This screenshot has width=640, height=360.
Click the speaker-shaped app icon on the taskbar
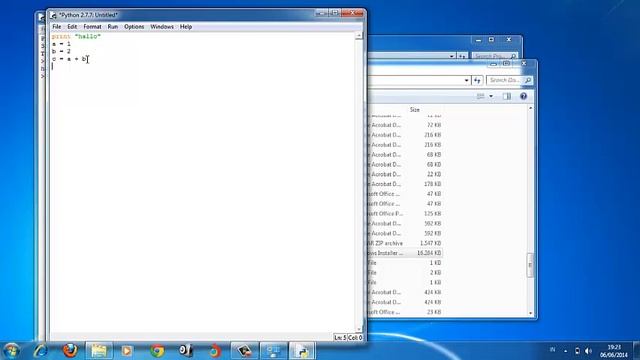coord(185,351)
